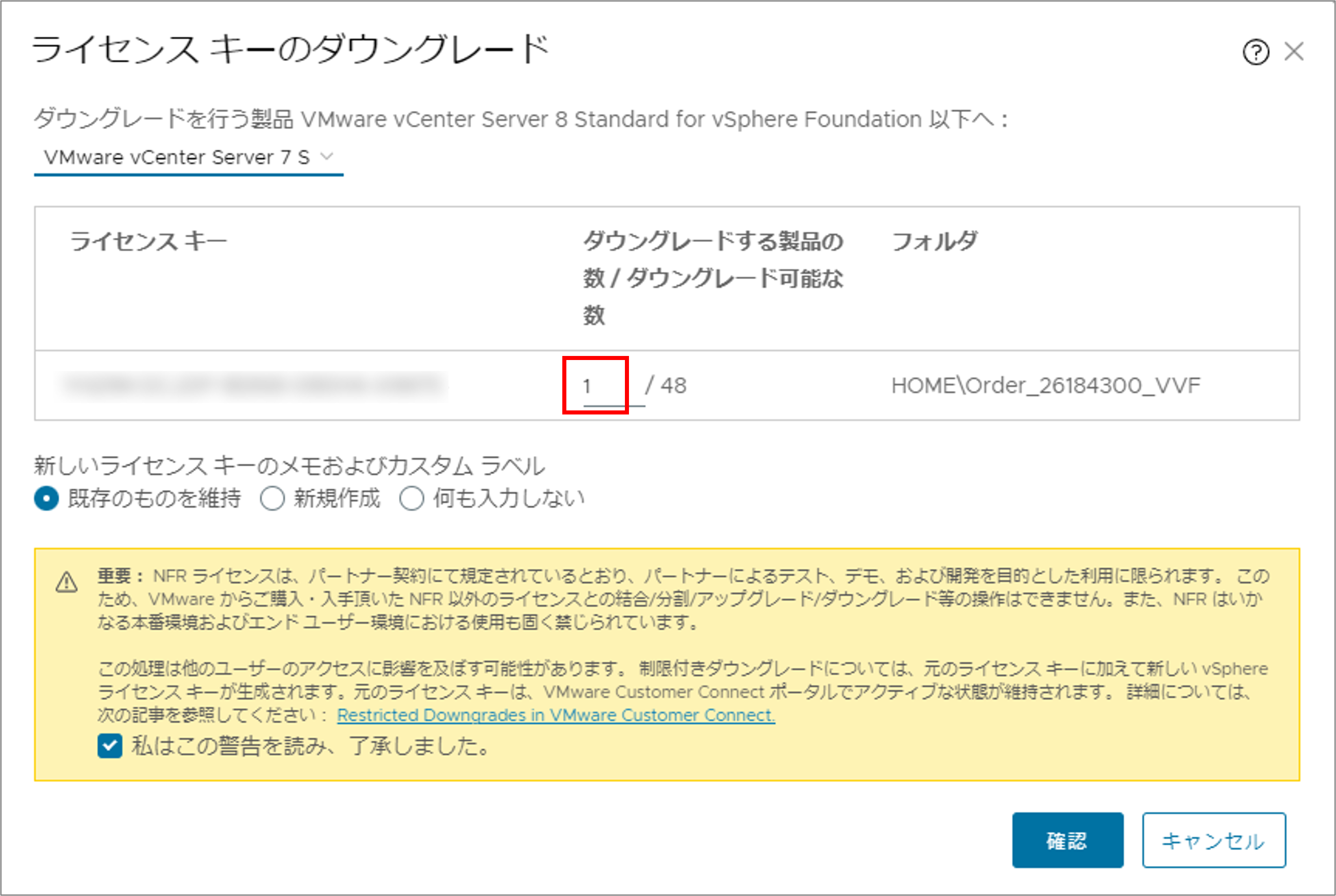Select the 既存のものを維持 radio button
1336x896 pixels.
(47, 498)
